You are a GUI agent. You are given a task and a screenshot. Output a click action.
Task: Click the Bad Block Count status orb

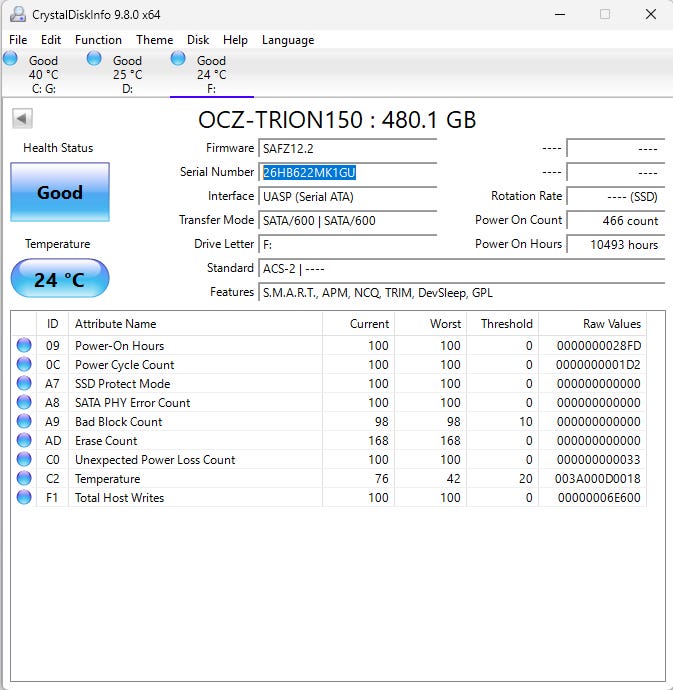24,422
